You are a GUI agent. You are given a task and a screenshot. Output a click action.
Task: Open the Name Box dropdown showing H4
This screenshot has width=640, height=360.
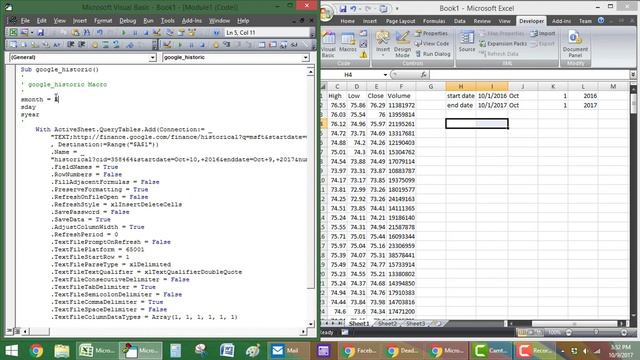coord(385,75)
